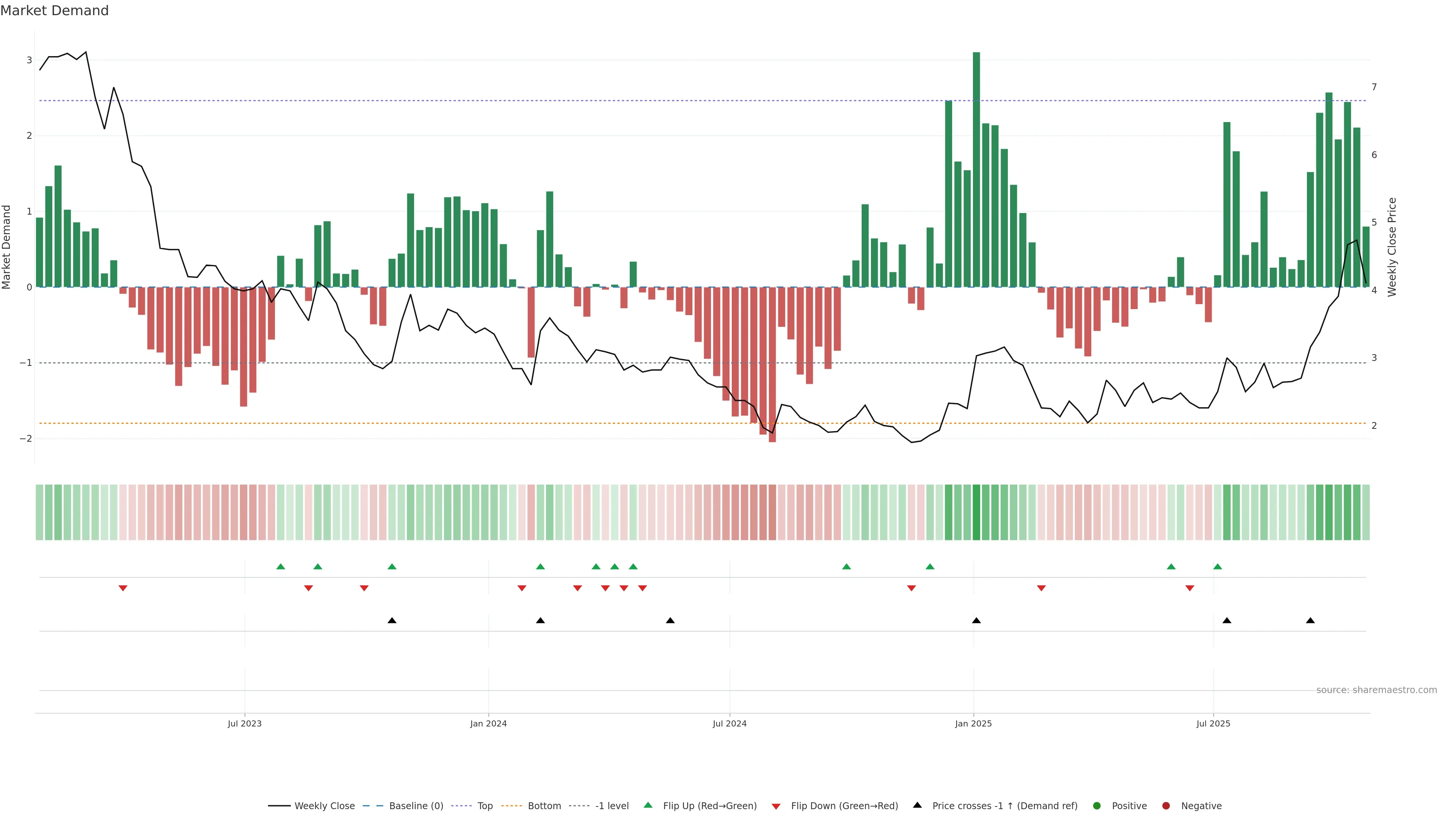Screen dimensions: 1456x819
Task: Click the source: sharemaestro.com text
Action: point(1376,690)
